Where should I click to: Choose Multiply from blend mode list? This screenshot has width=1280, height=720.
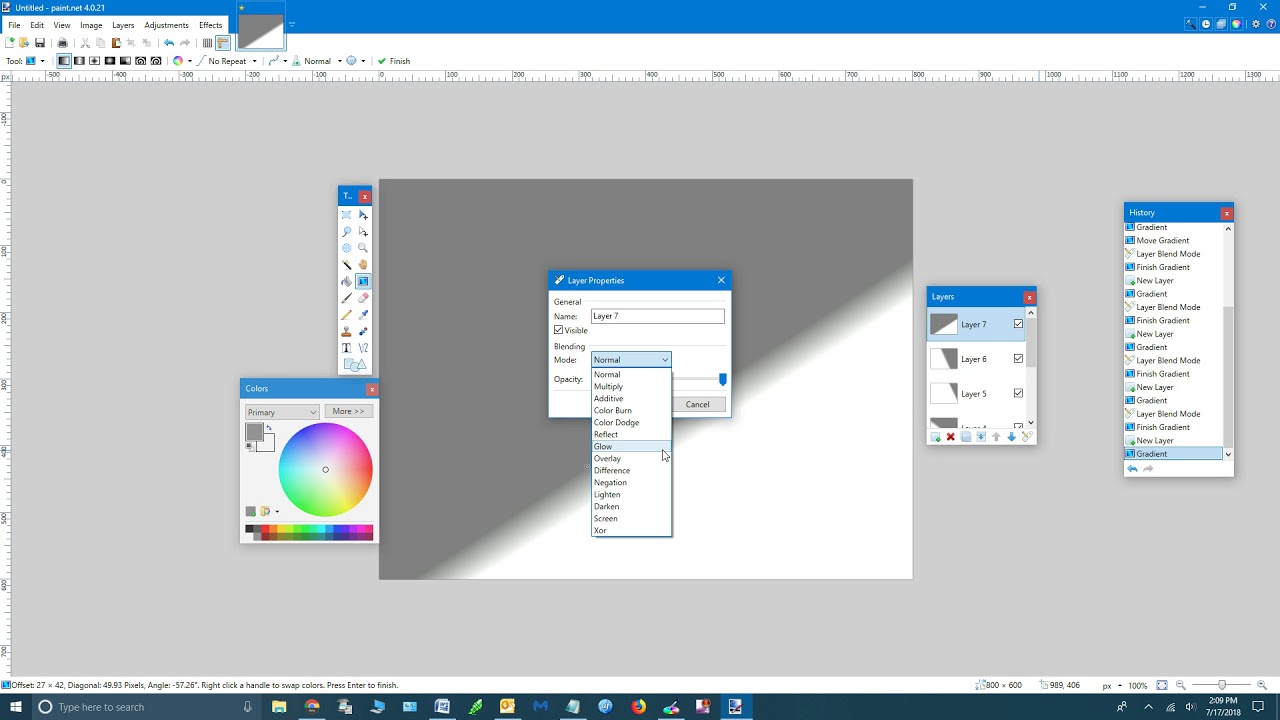(631, 386)
